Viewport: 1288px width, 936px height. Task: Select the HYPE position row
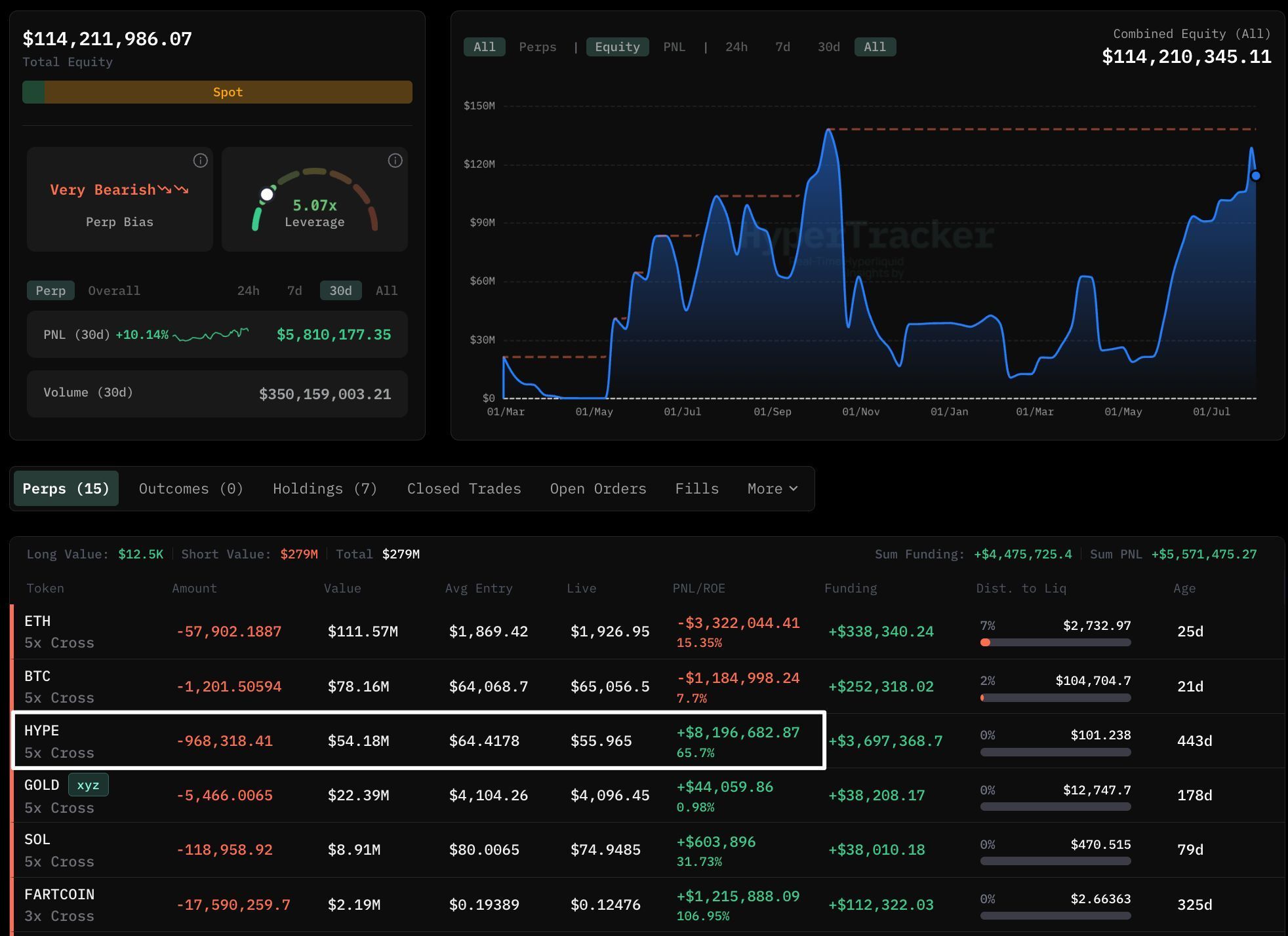(419, 741)
